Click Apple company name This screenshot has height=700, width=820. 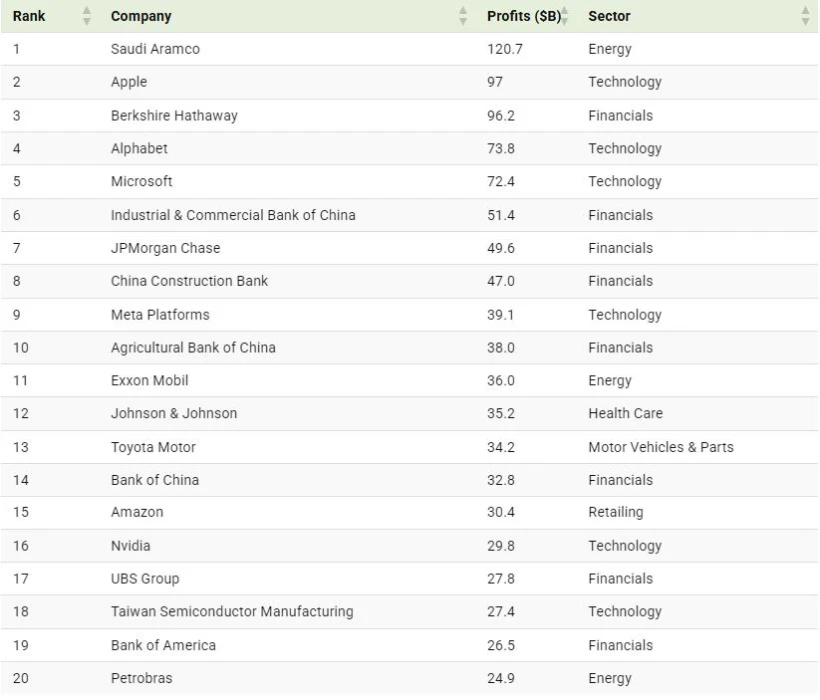click(x=129, y=82)
